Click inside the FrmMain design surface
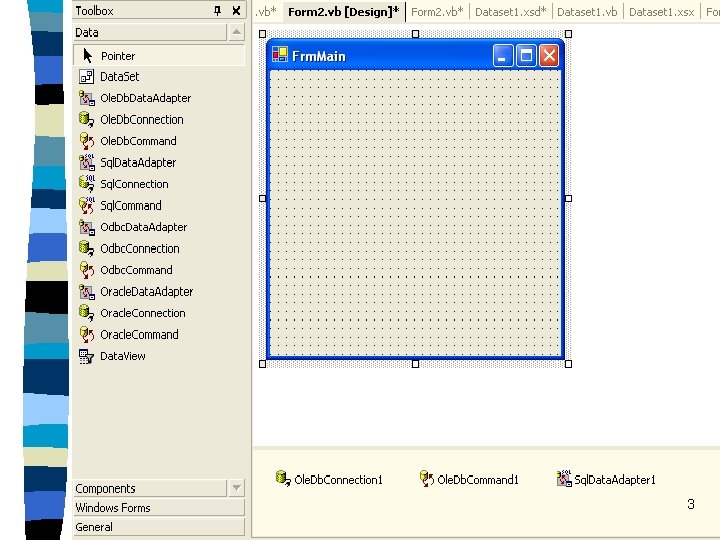The width and height of the screenshot is (720, 540). point(415,214)
